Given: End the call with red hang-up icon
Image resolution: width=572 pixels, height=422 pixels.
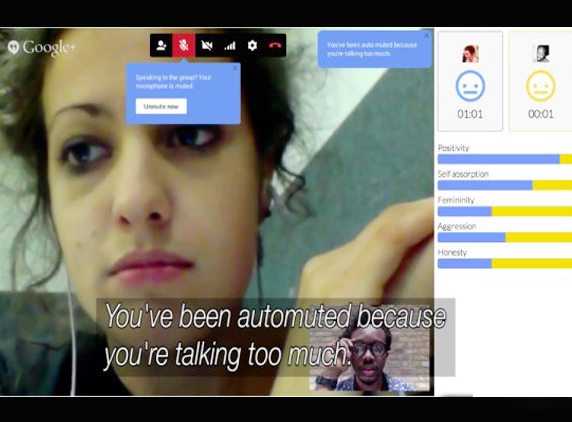Looking at the screenshot, I should (275, 46).
